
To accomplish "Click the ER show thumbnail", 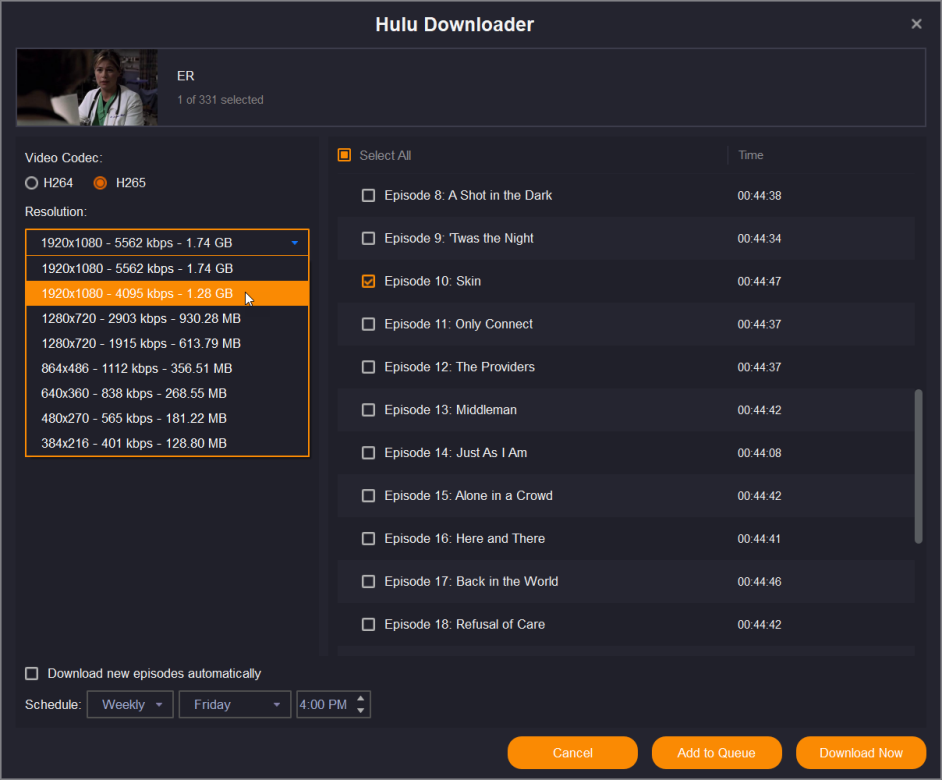I will click(87, 88).
